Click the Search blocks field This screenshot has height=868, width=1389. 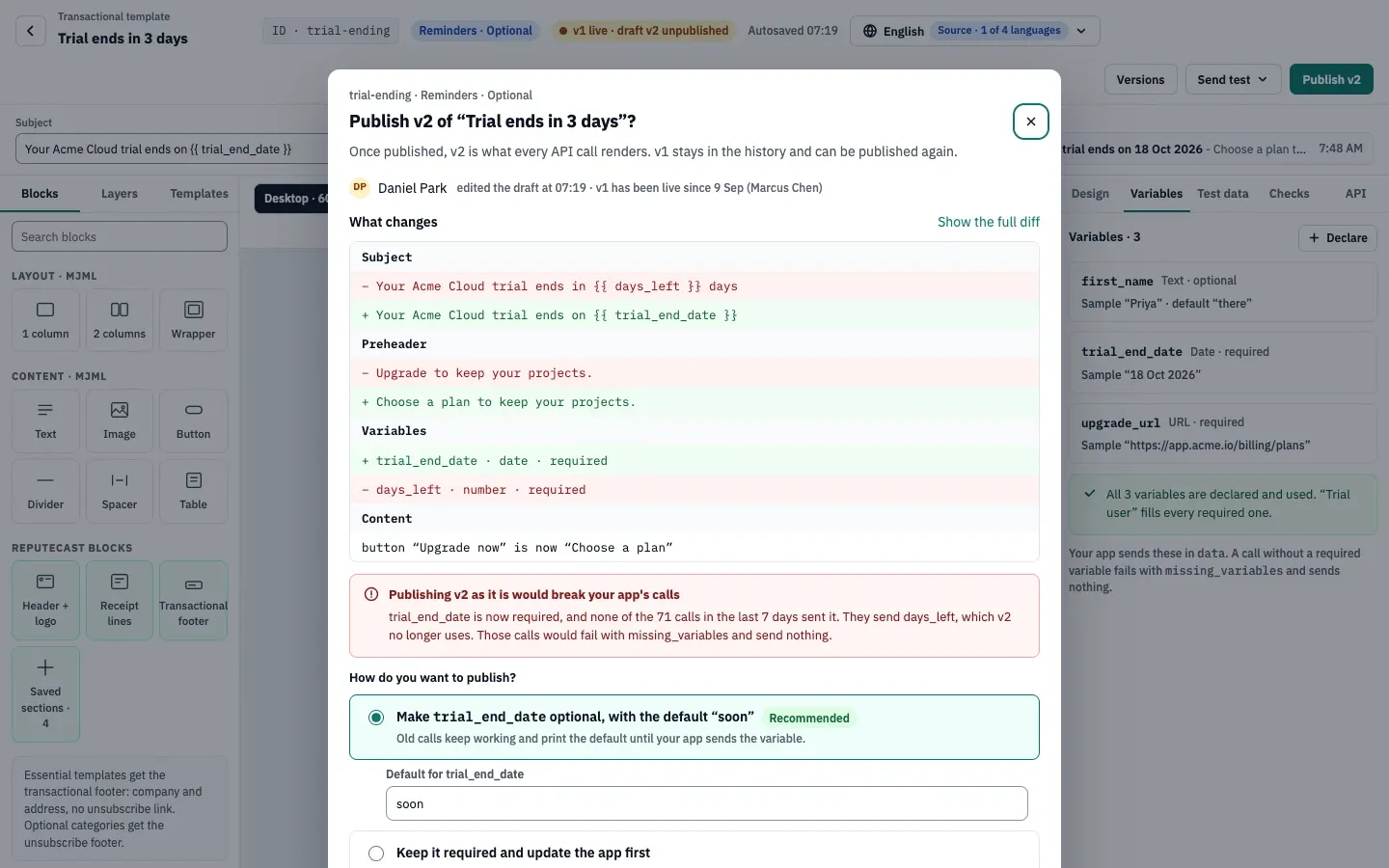120,236
